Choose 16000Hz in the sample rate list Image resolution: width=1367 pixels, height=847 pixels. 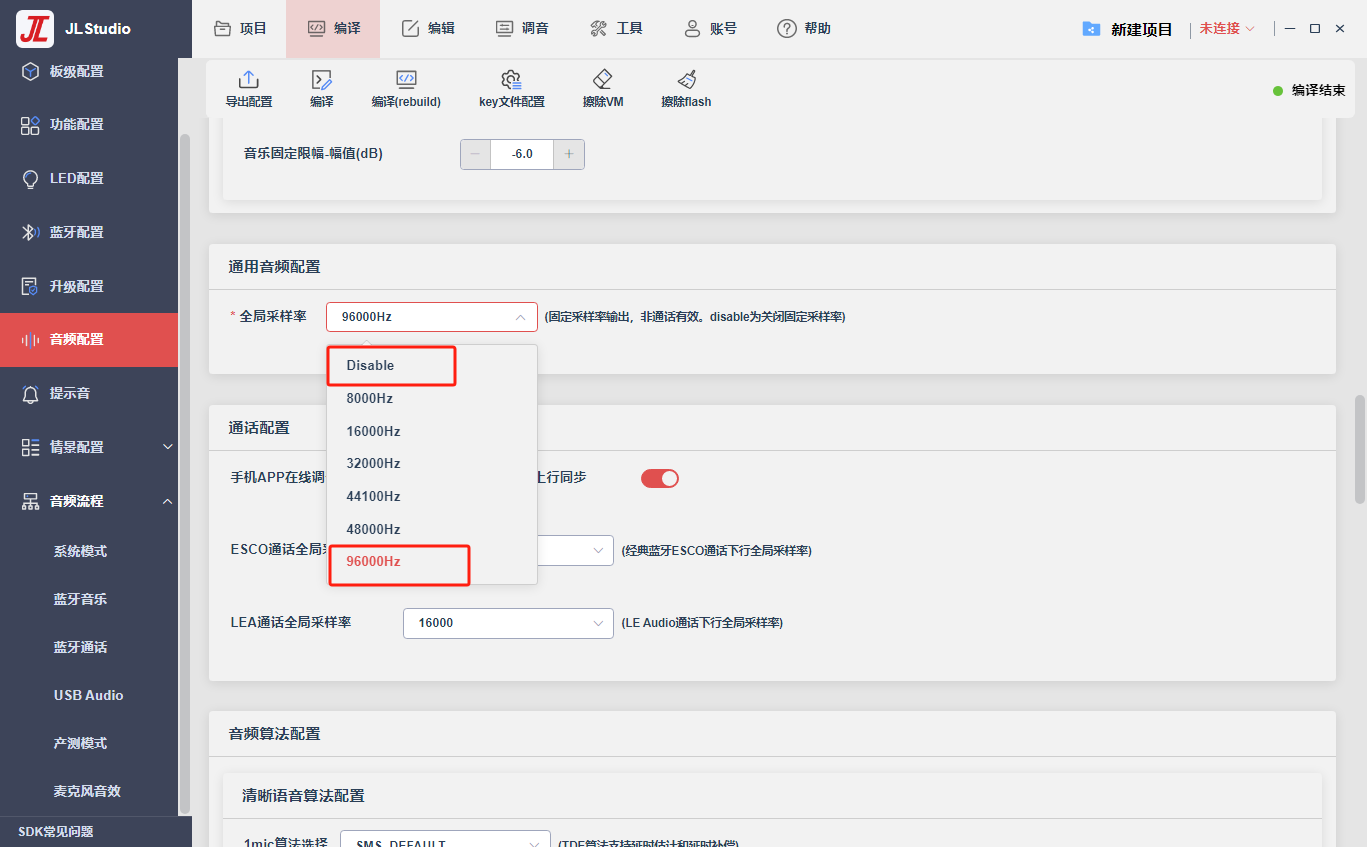pos(432,432)
